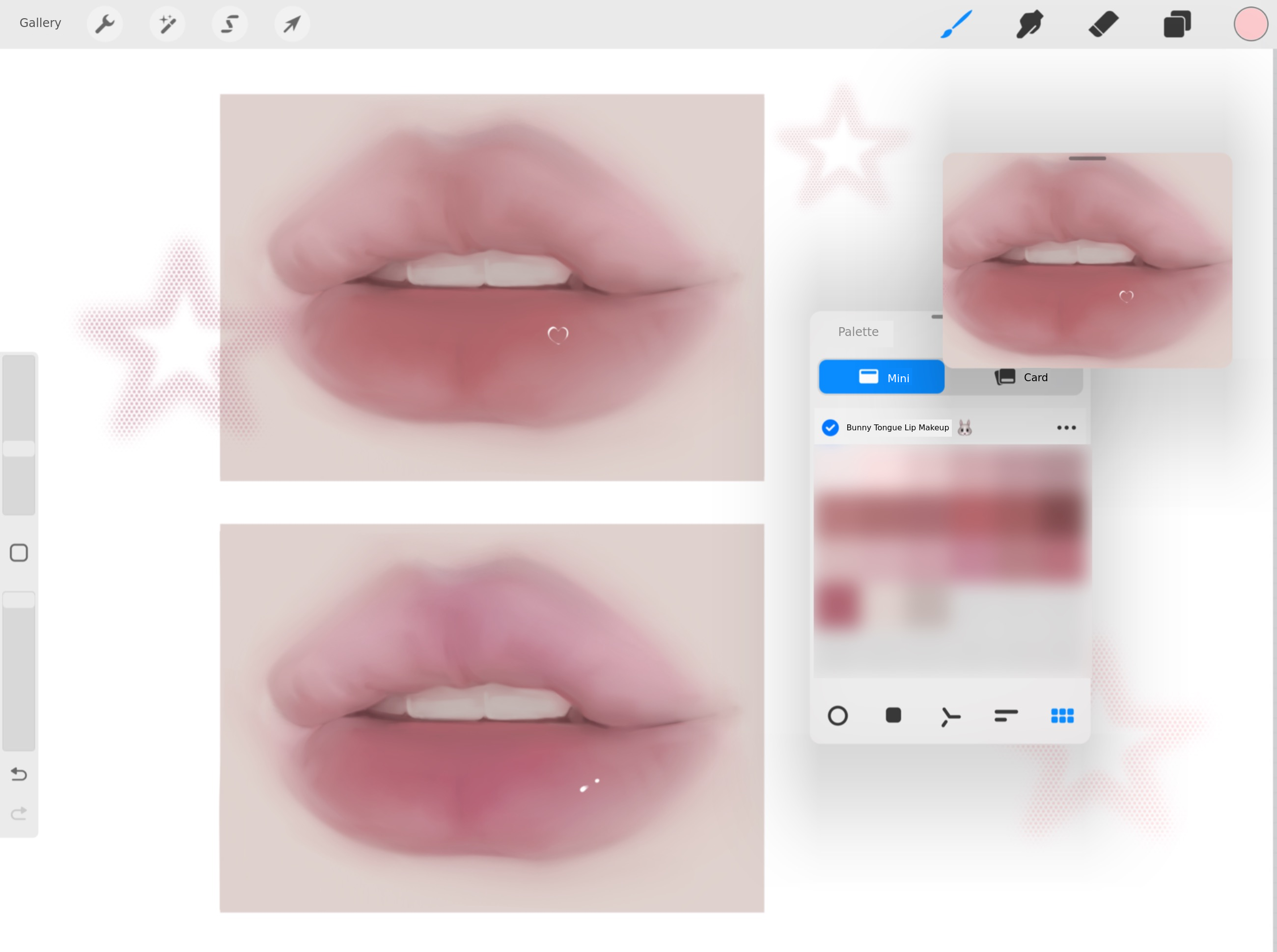Select the Eraser tool
The height and width of the screenshot is (952, 1277).
click(x=1104, y=24)
